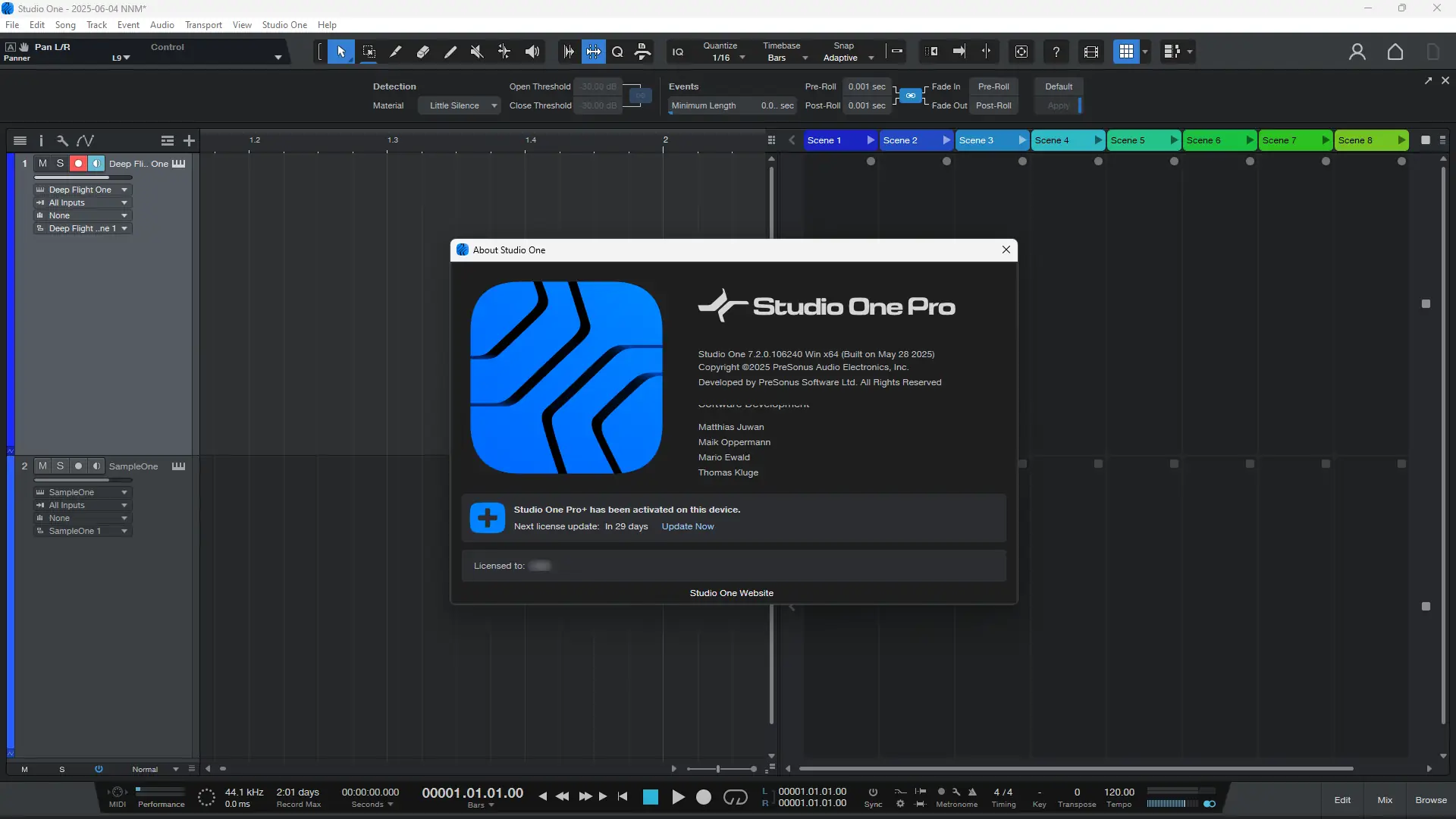Viewport: 1456px width, 819px height.
Task: Select the Mute tool
Action: (477, 52)
